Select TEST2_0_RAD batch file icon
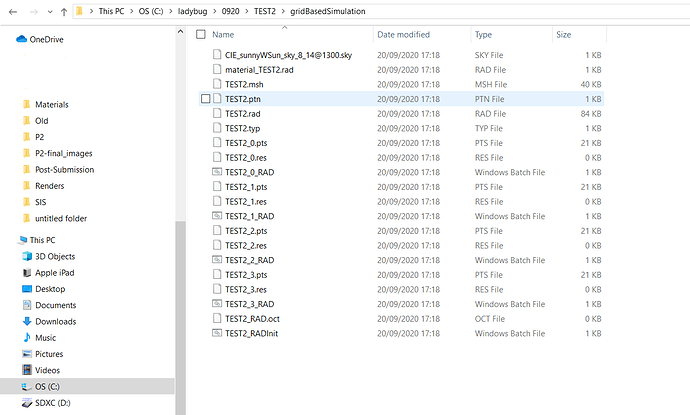Viewport: 690px width, 415px height. (x=217, y=172)
